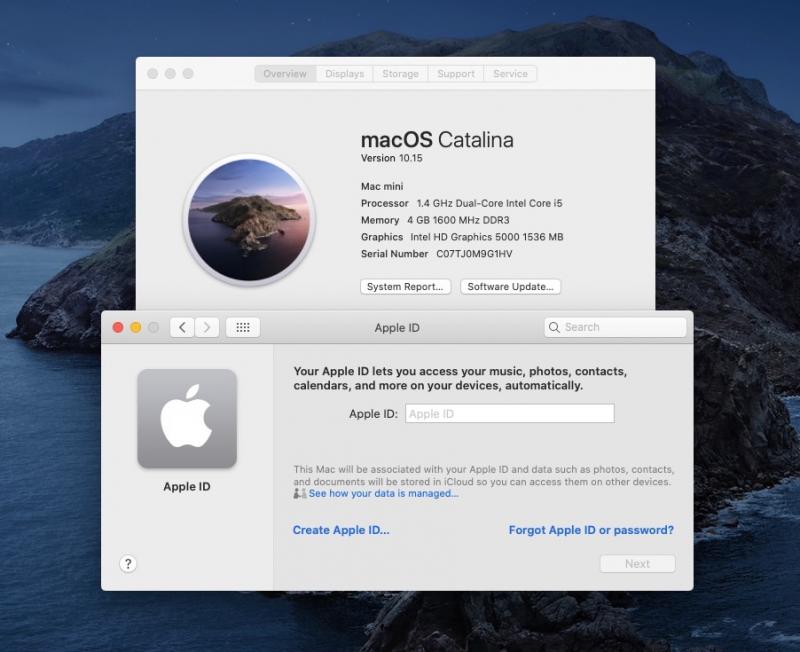Minimize the Apple ID window with yellow button
The image size is (800, 652).
pos(136,328)
